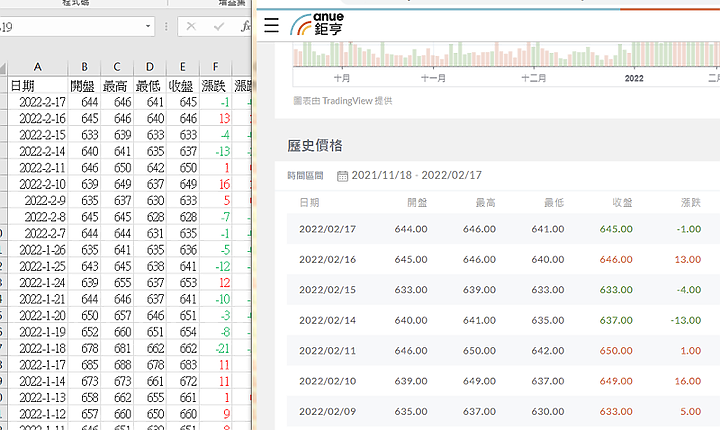
Task: Click the 十月 label on the chart axis
Action: [x=342, y=78]
